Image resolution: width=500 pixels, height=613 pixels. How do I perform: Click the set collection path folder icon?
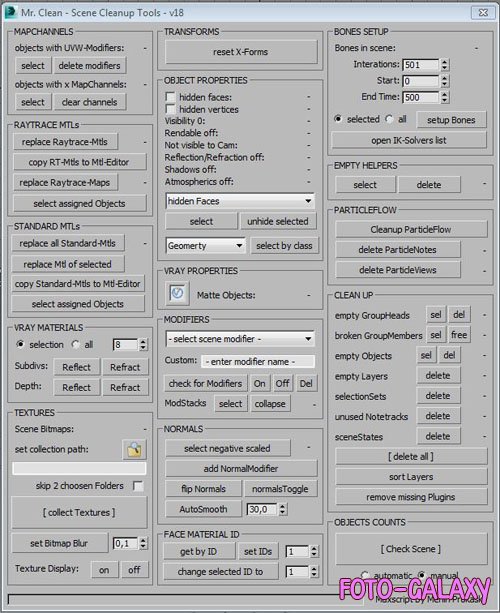click(134, 450)
